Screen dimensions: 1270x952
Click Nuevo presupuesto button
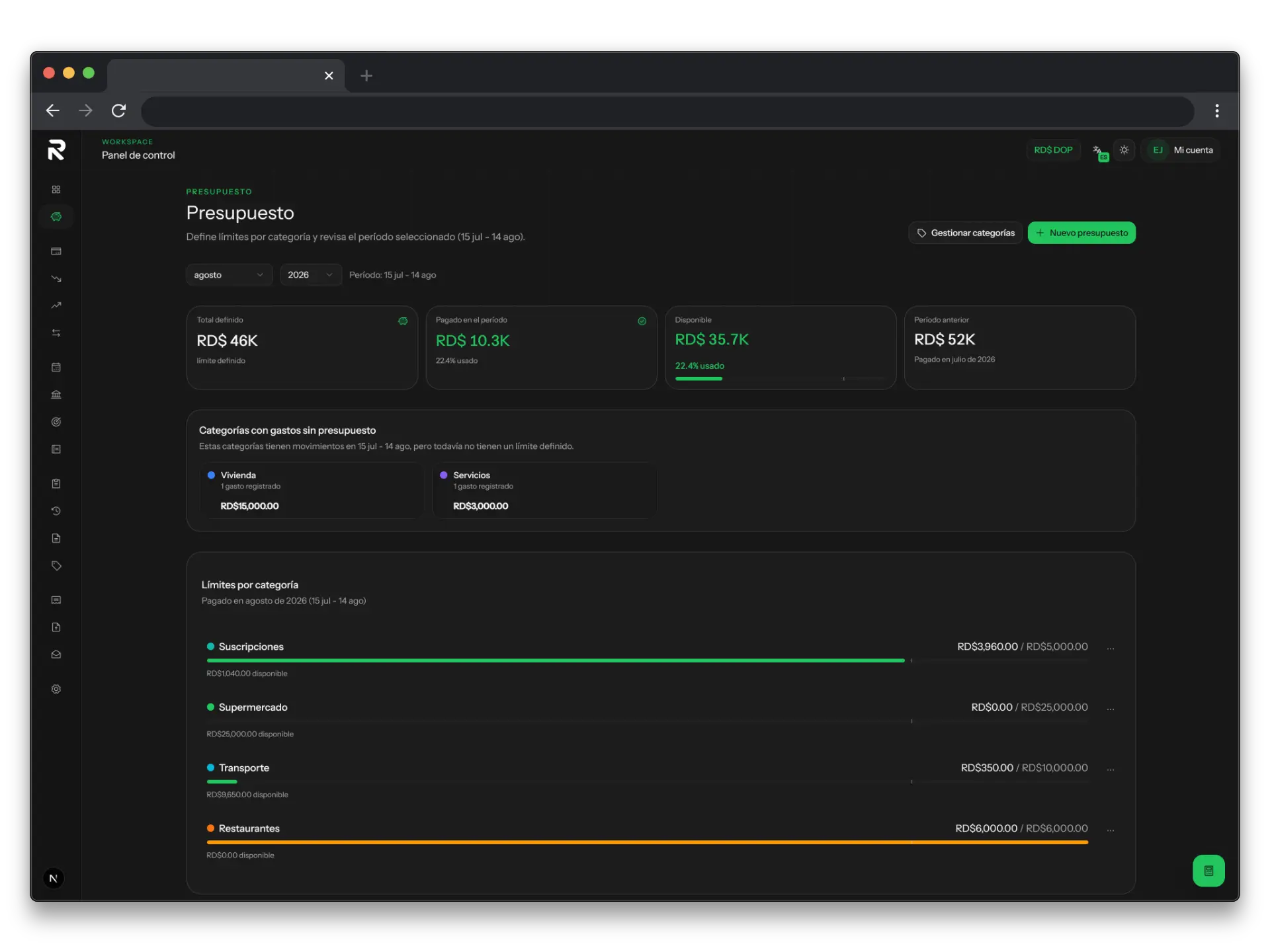[1081, 233]
